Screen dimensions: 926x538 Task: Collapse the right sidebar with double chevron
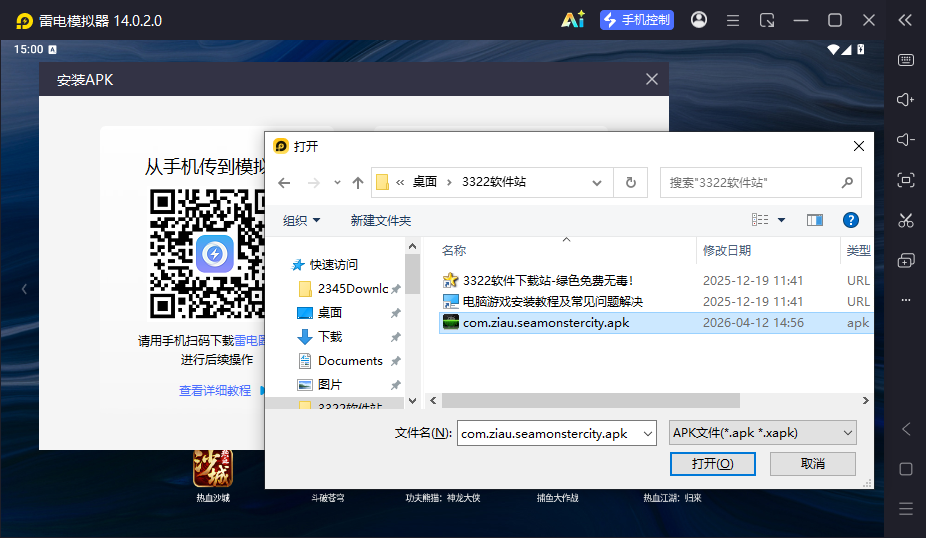(x=905, y=21)
